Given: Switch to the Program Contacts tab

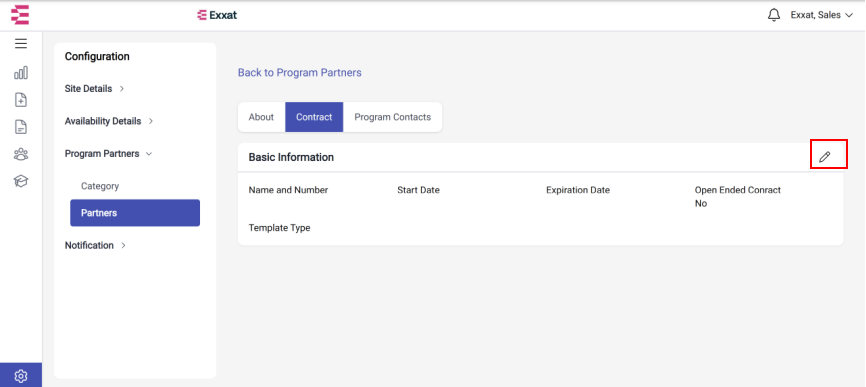Looking at the screenshot, I should [393, 117].
